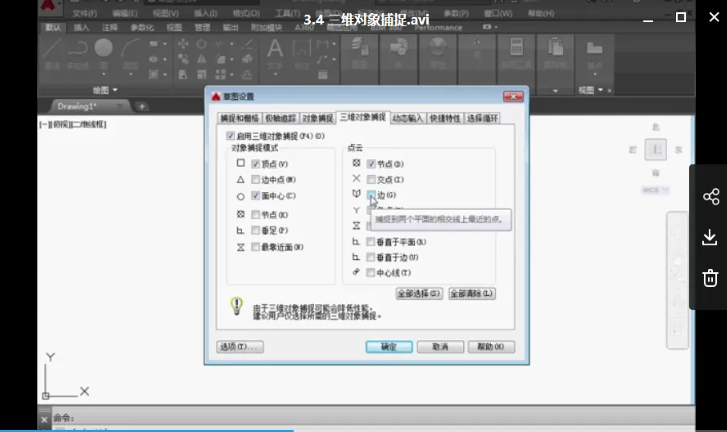Open the 格式(O) Format menu
727x432 pixels.
(246, 13)
